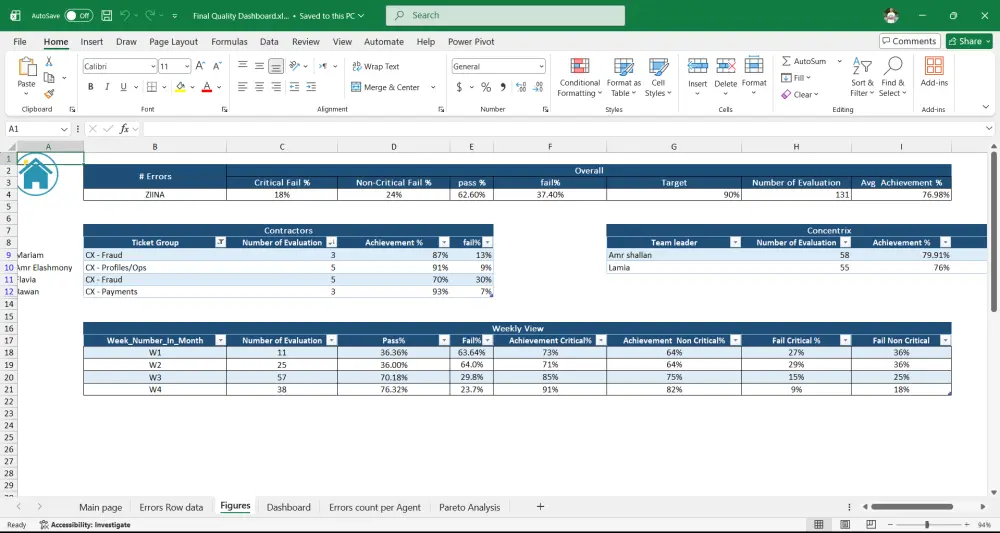This screenshot has height=533, width=1000.
Task: Open the Power Pivot tab
Action: pos(471,41)
